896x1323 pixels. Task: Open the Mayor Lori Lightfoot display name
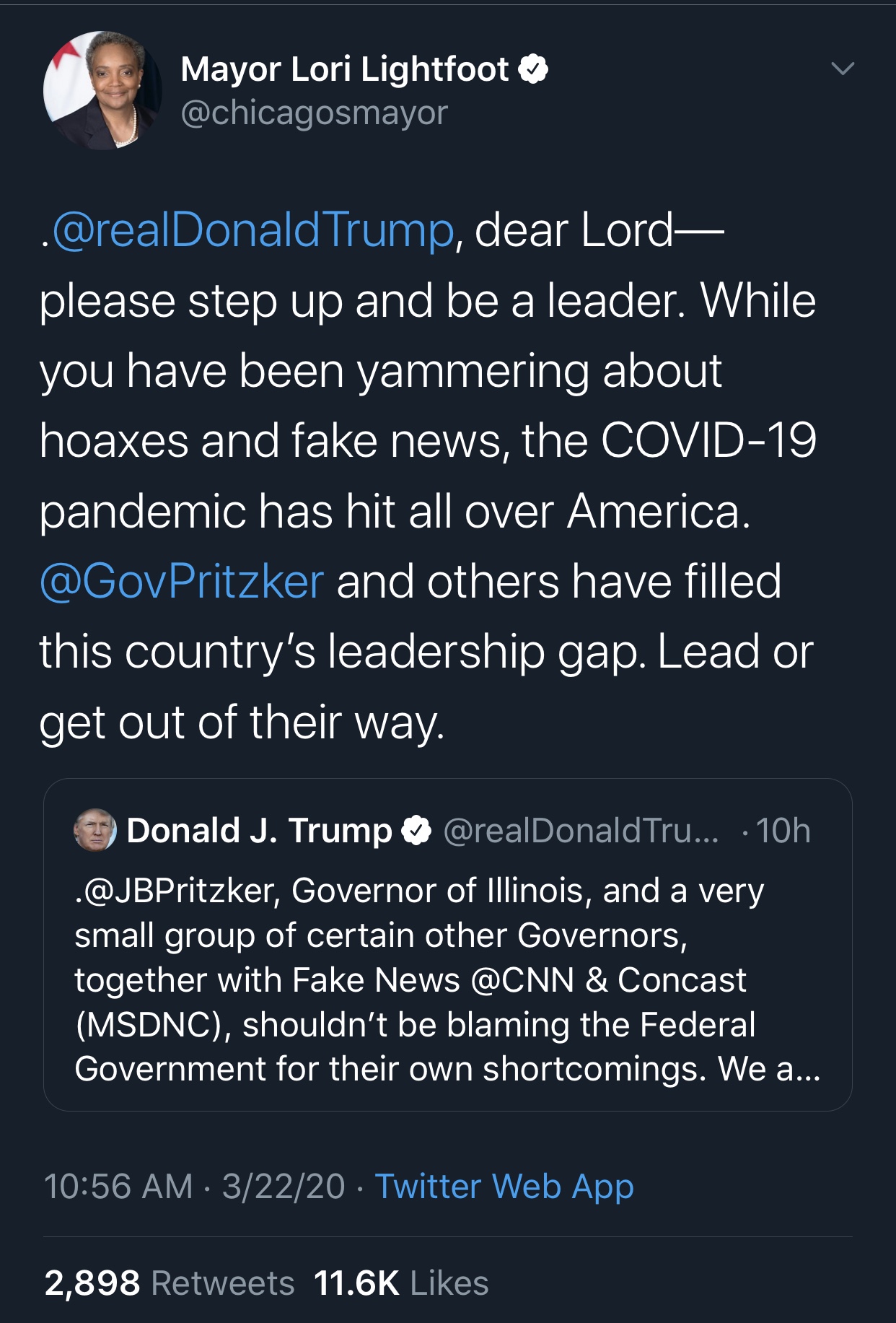click(345, 69)
